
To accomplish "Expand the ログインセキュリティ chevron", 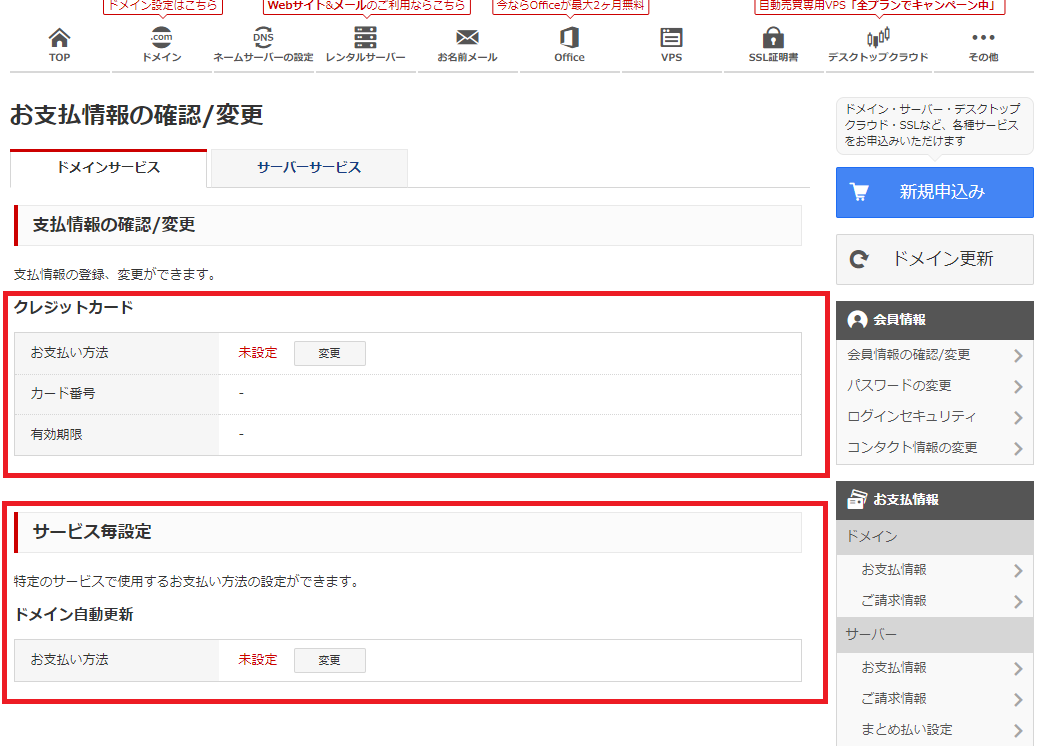I will click(1018, 418).
